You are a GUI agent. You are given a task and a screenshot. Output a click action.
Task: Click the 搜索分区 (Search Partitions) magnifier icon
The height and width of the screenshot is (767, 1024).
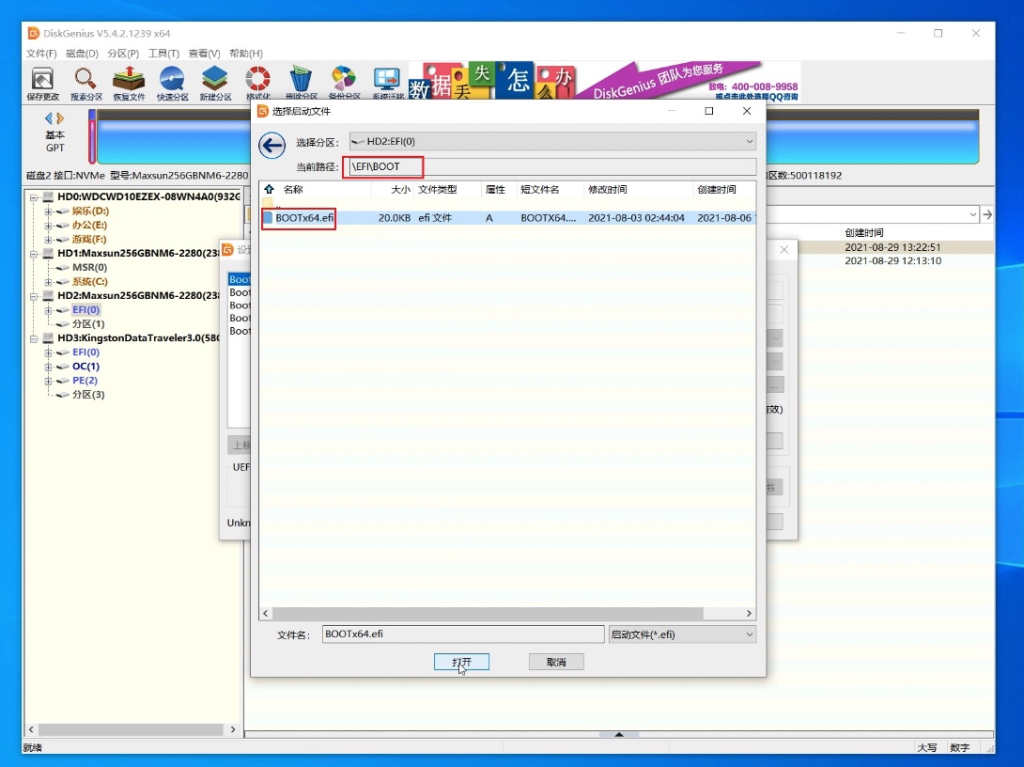click(86, 82)
